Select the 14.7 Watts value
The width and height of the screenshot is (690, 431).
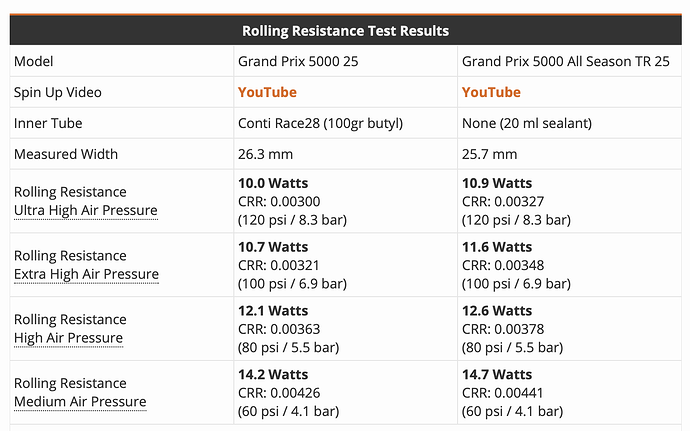[x=497, y=375]
